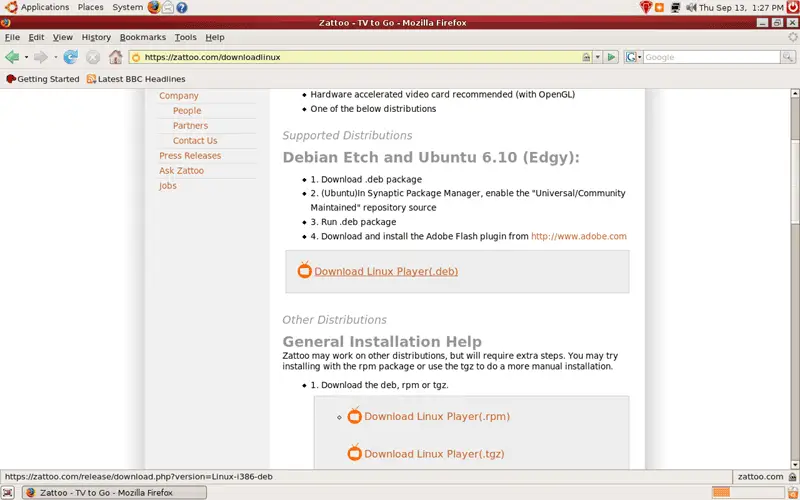Open the Tools menu
The height and width of the screenshot is (500, 800).
(185, 37)
